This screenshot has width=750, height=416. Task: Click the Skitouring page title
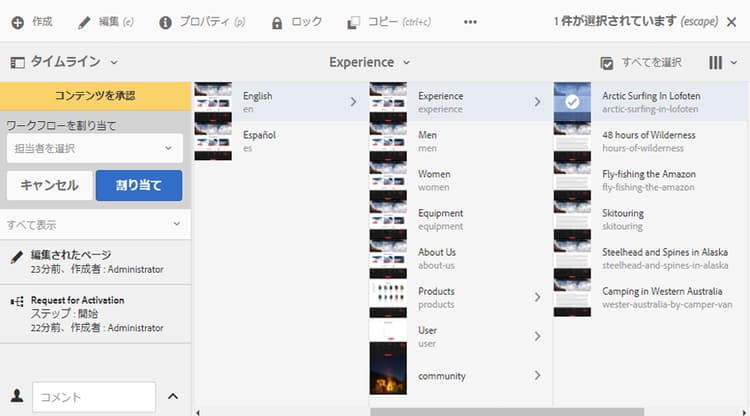point(623,213)
